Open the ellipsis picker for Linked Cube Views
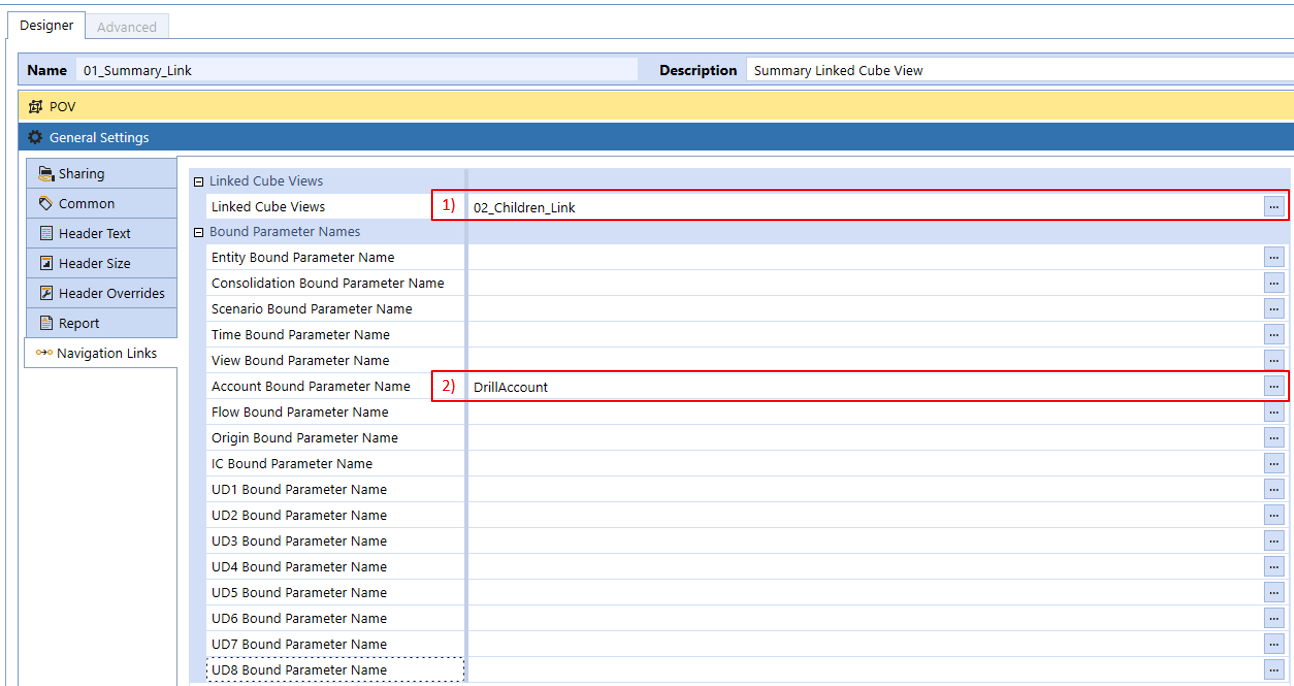 pyautogui.click(x=1273, y=206)
